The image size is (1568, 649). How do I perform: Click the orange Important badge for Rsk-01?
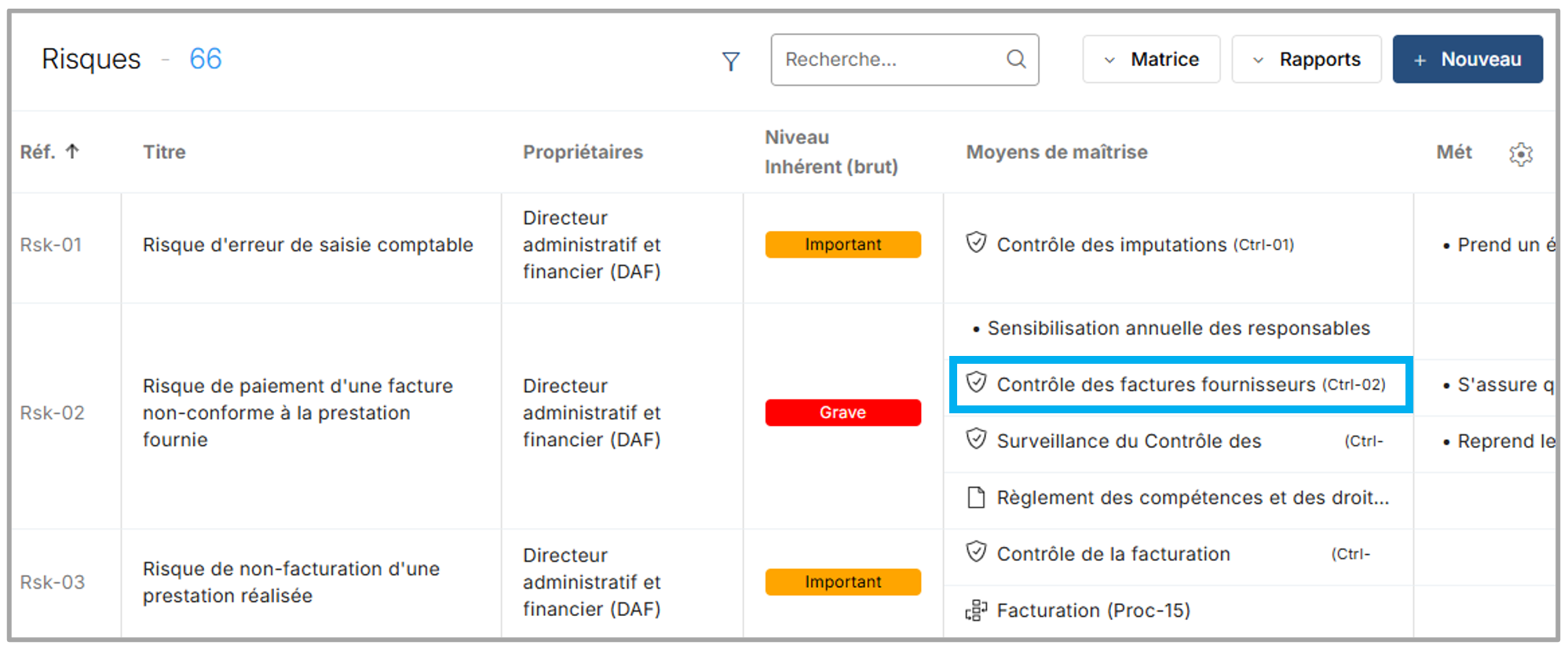842,245
